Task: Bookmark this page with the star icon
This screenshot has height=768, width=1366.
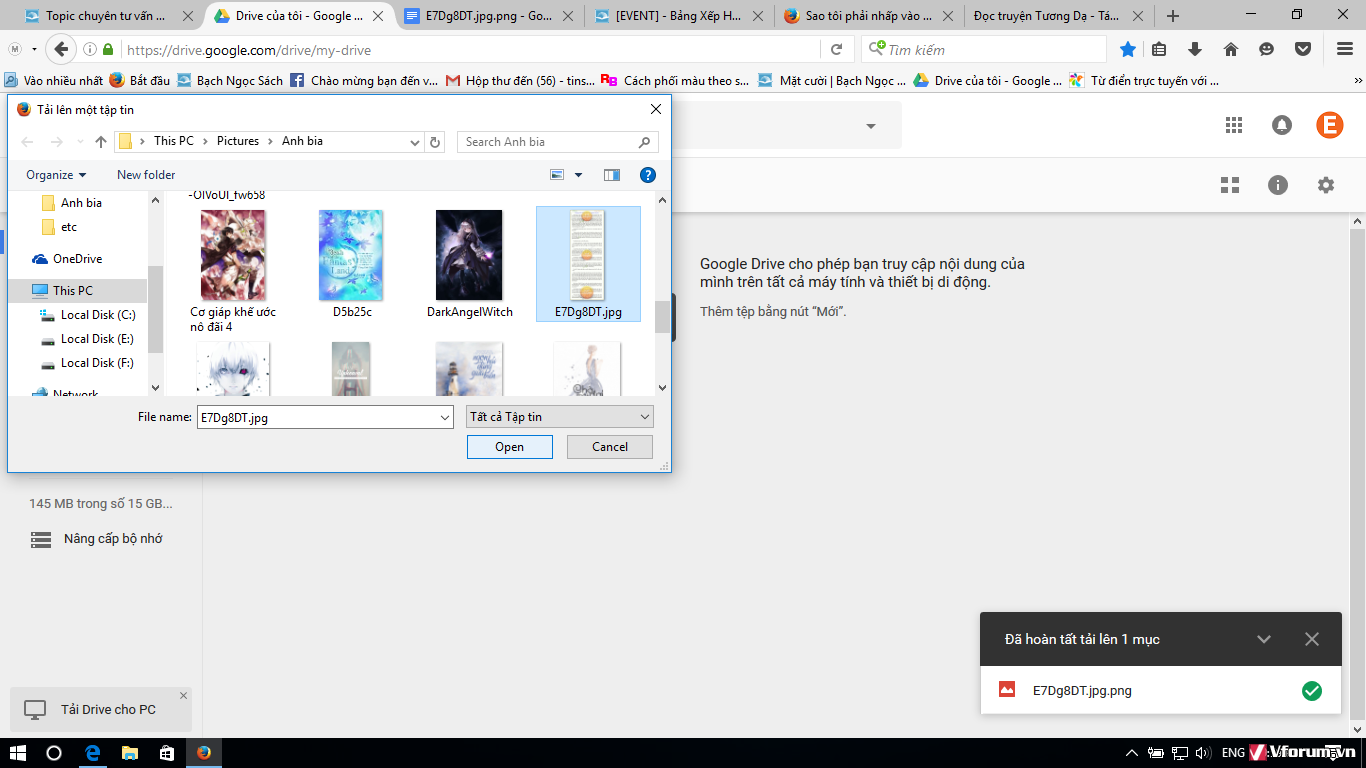Action: (1128, 49)
